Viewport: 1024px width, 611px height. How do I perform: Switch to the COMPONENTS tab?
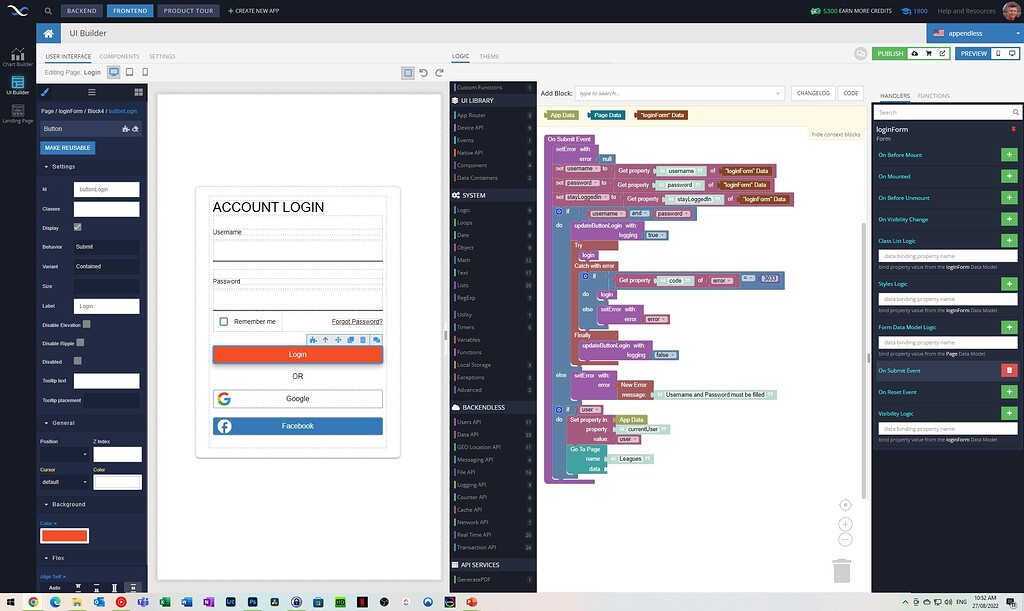tap(119, 56)
